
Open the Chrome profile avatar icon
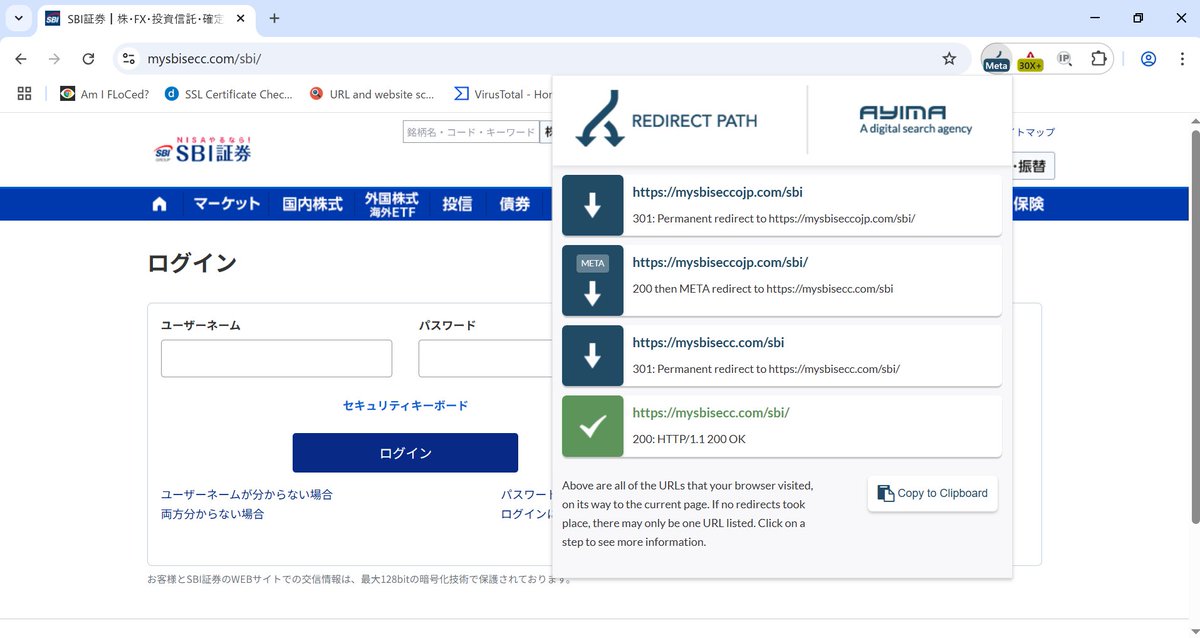coord(1148,59)
